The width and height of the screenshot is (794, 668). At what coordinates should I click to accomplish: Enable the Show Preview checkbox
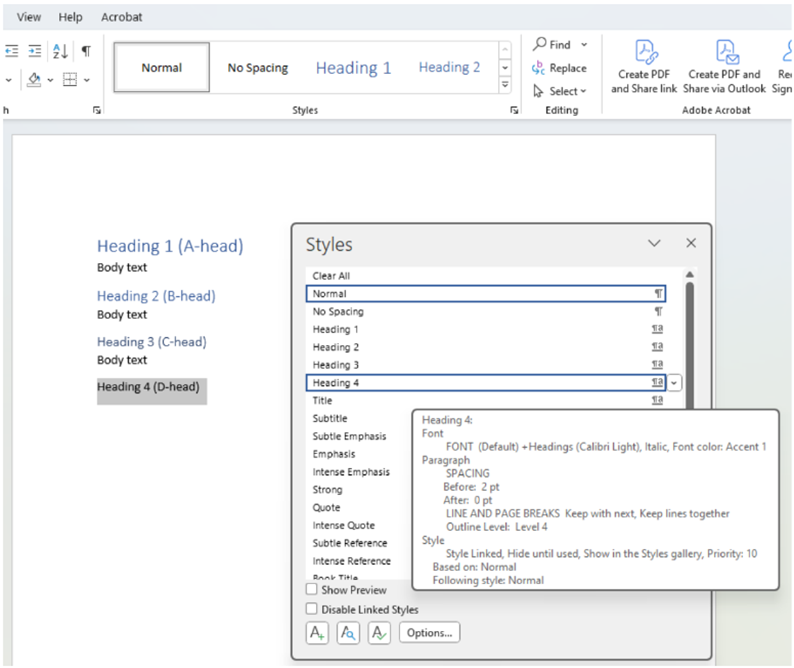(x=312, y=590)
